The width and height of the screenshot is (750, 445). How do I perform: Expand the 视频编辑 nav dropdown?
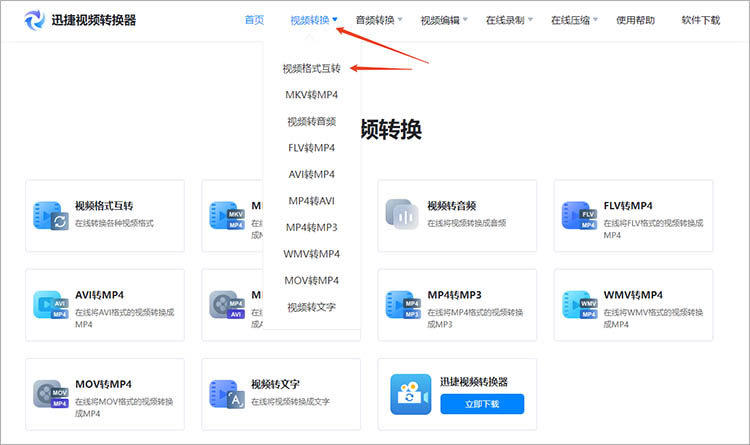coord(444,20)
